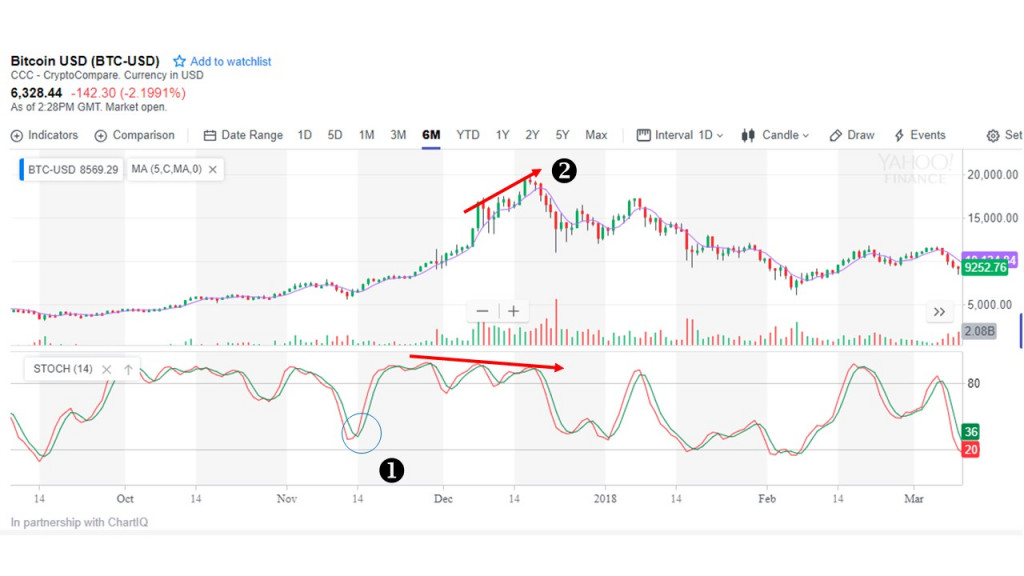Viewport: 1024px width, 576px height.
Task: Click the 2018 label on the time axis
Action: click(x=605, y=499)
